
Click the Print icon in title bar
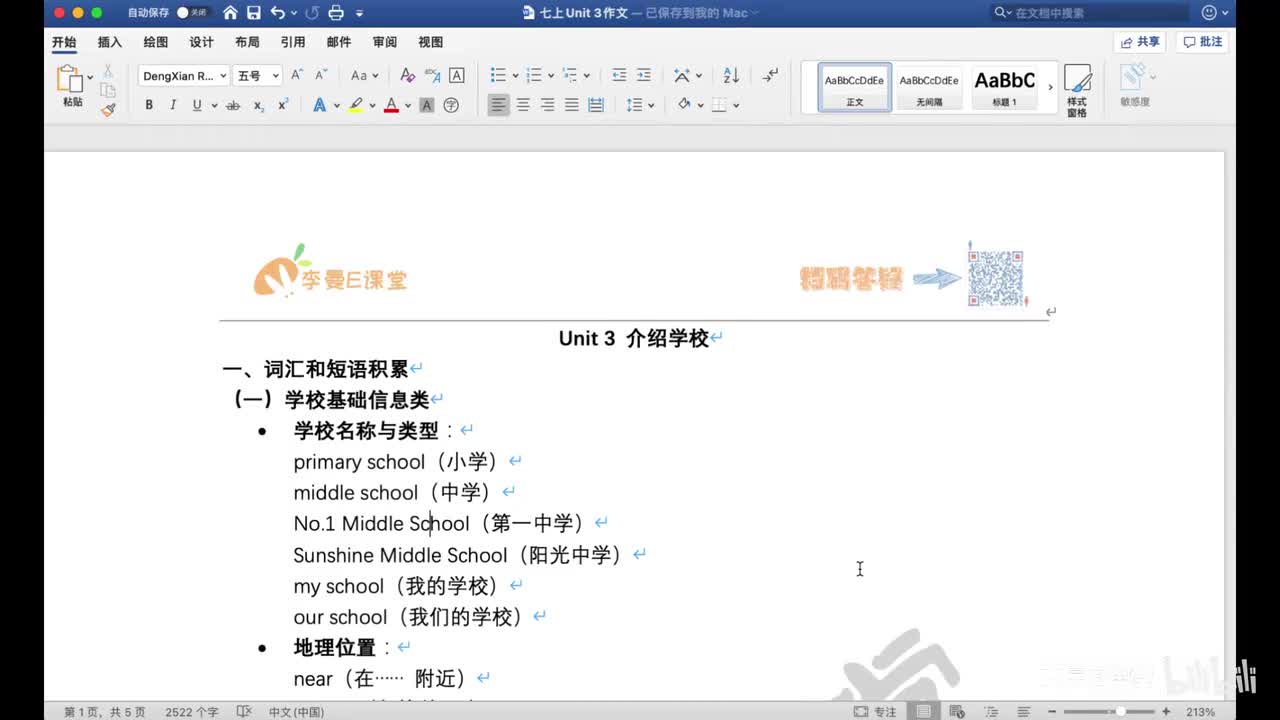pyautogui.click(x=336, y=12)
